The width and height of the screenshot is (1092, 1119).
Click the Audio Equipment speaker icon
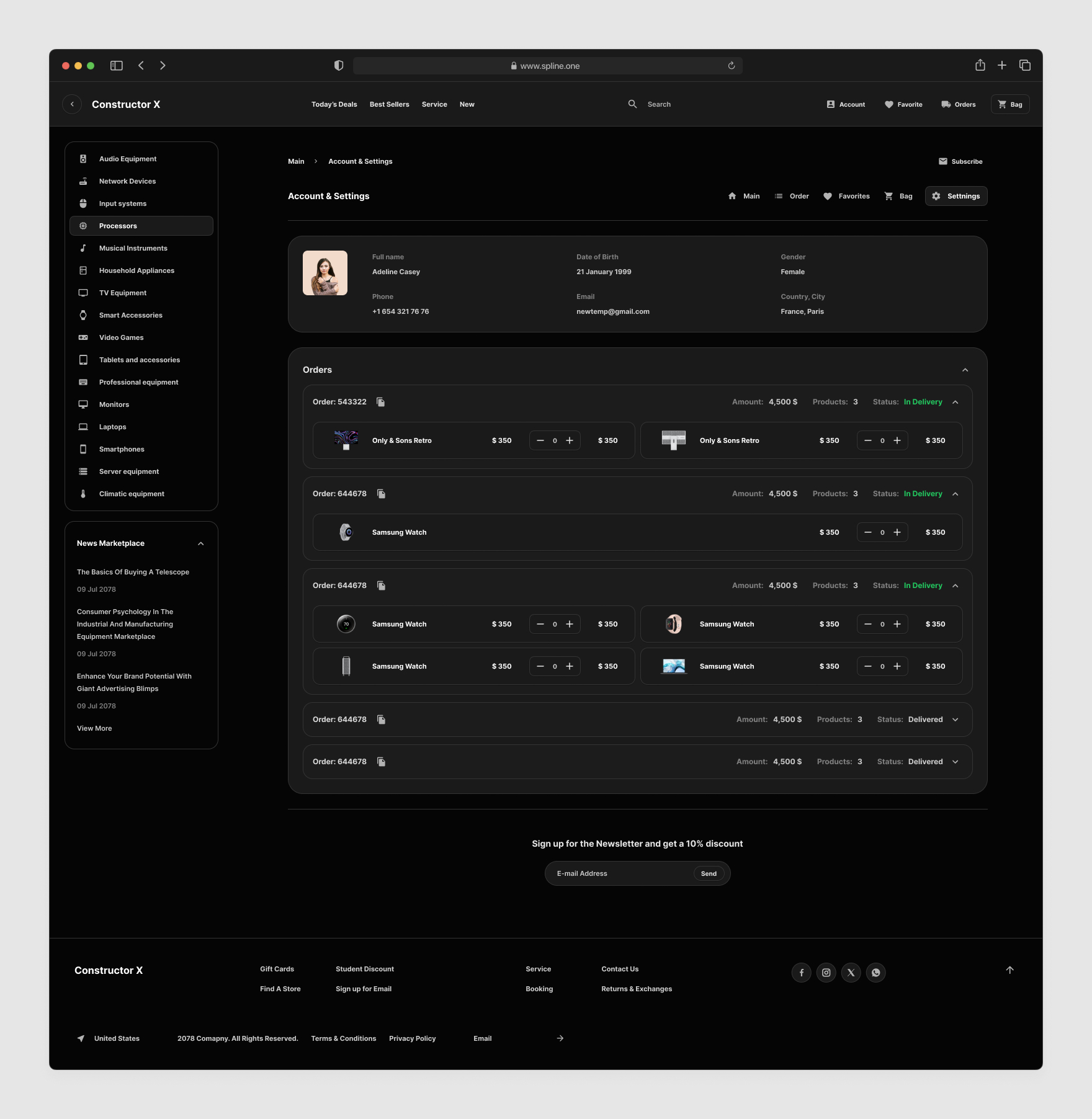click(x=83, y=159)
